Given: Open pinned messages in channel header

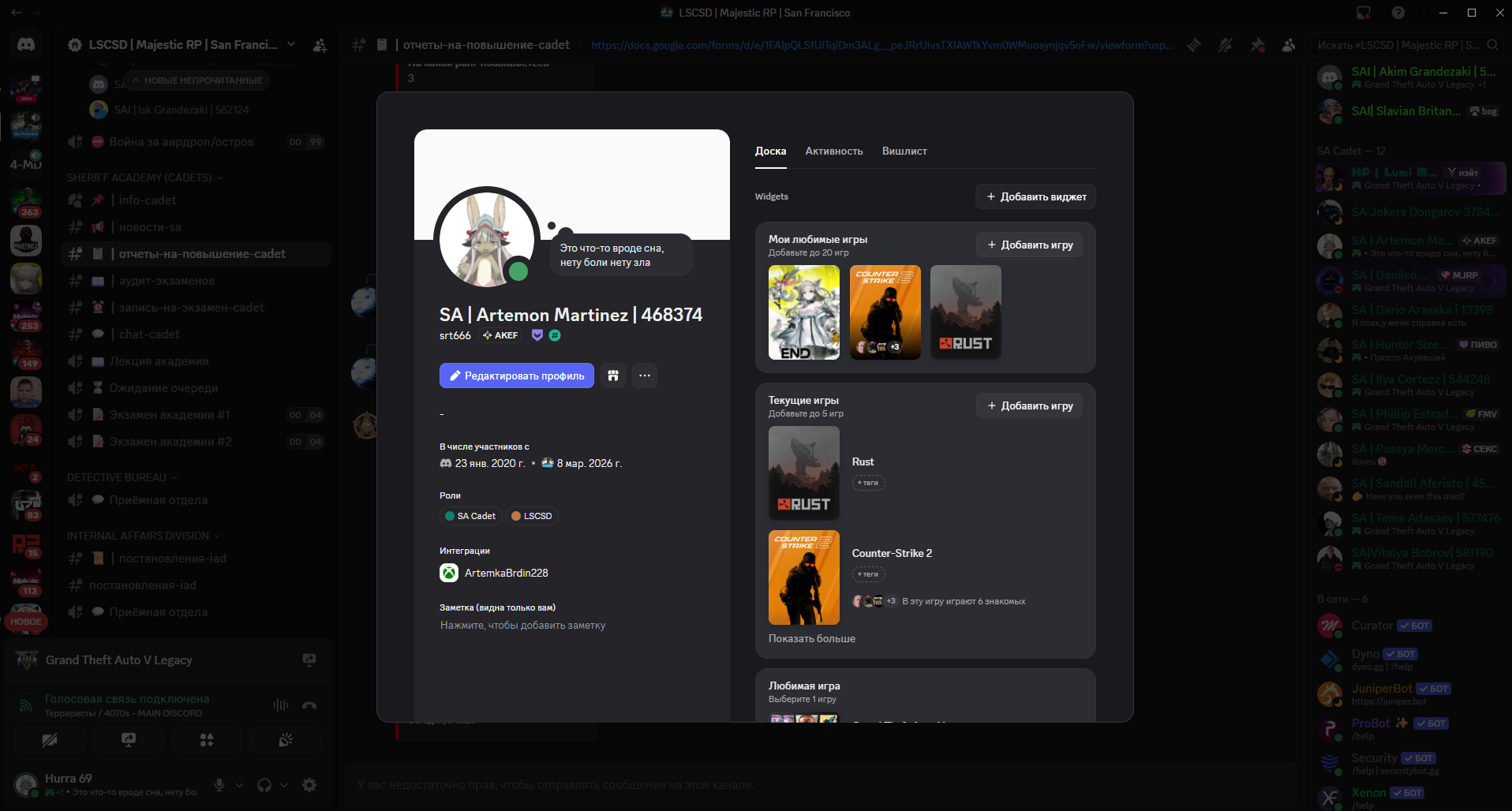Looking at the screenshot, I should point(1257,45).
